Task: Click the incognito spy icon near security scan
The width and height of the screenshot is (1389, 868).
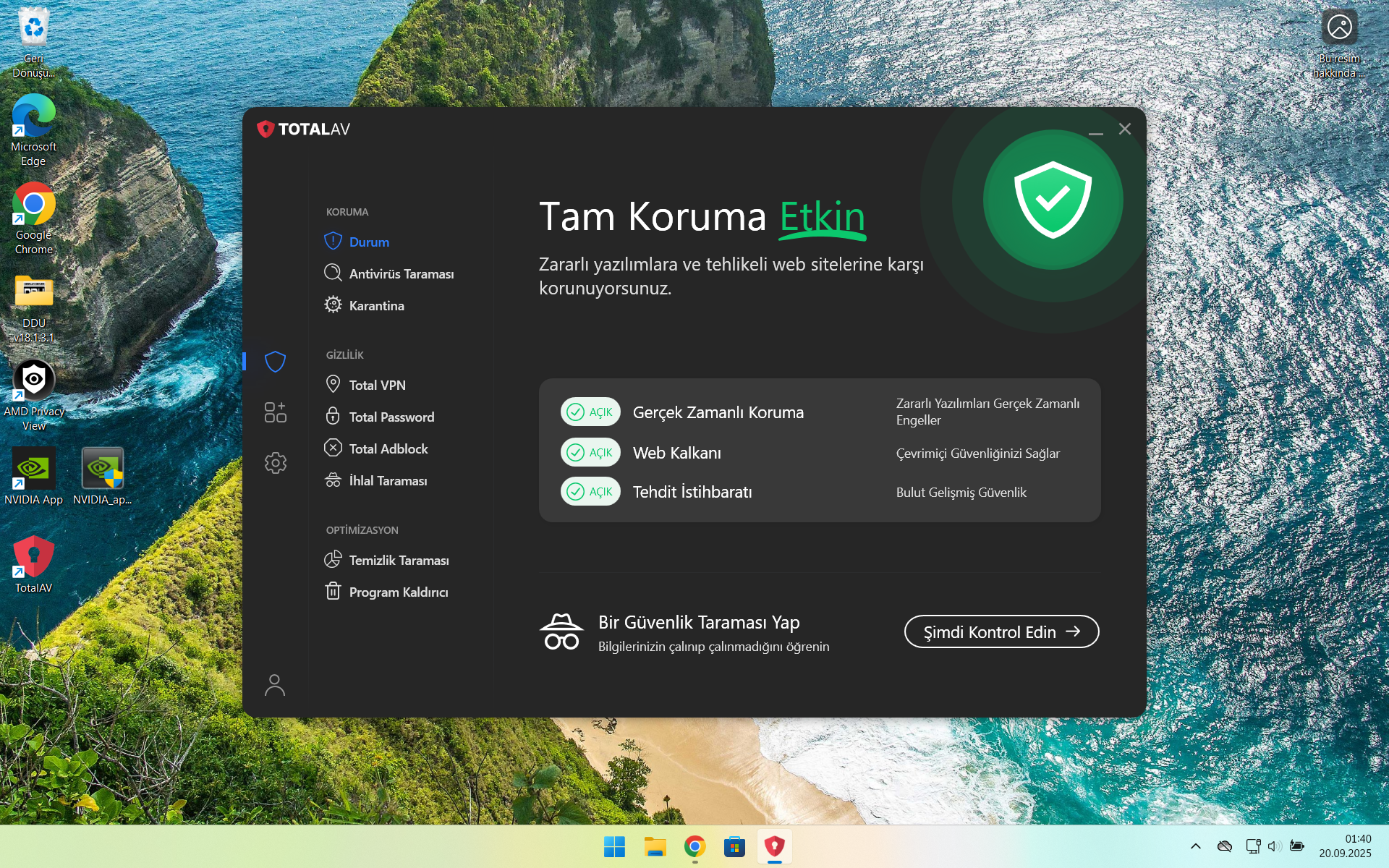Action: coord(561,631)
